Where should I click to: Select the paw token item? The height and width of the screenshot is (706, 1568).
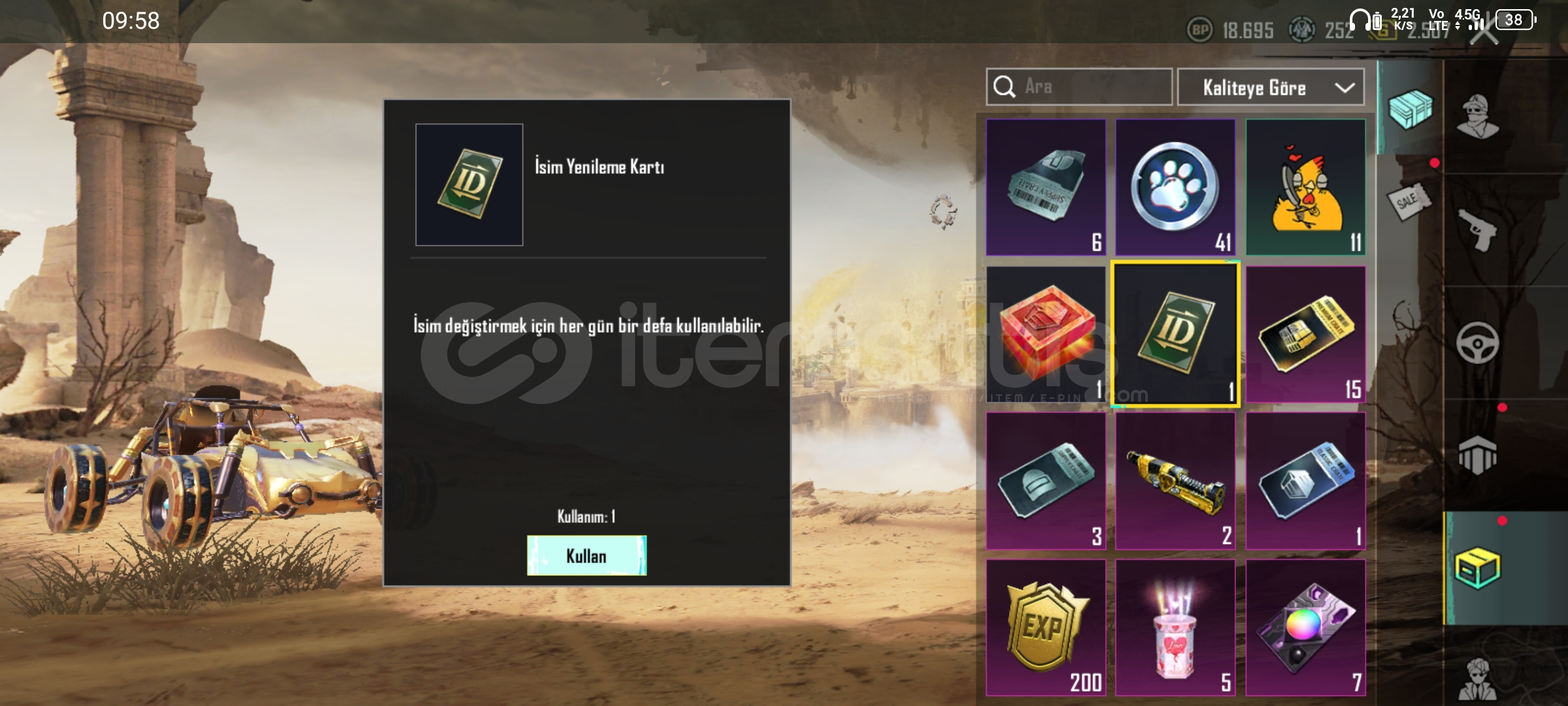point(1175,187)
